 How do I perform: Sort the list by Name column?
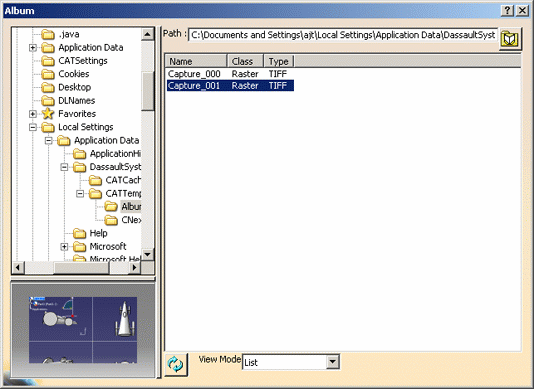tap(196, 61)
